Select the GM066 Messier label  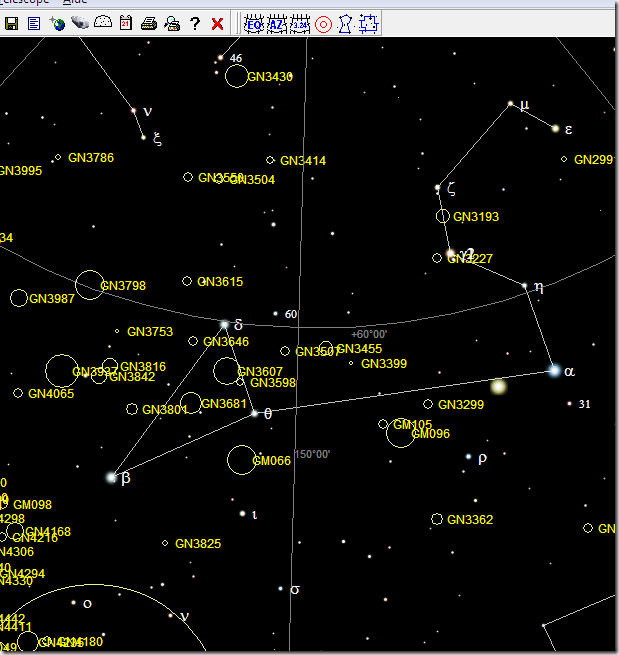click(271, 461)
